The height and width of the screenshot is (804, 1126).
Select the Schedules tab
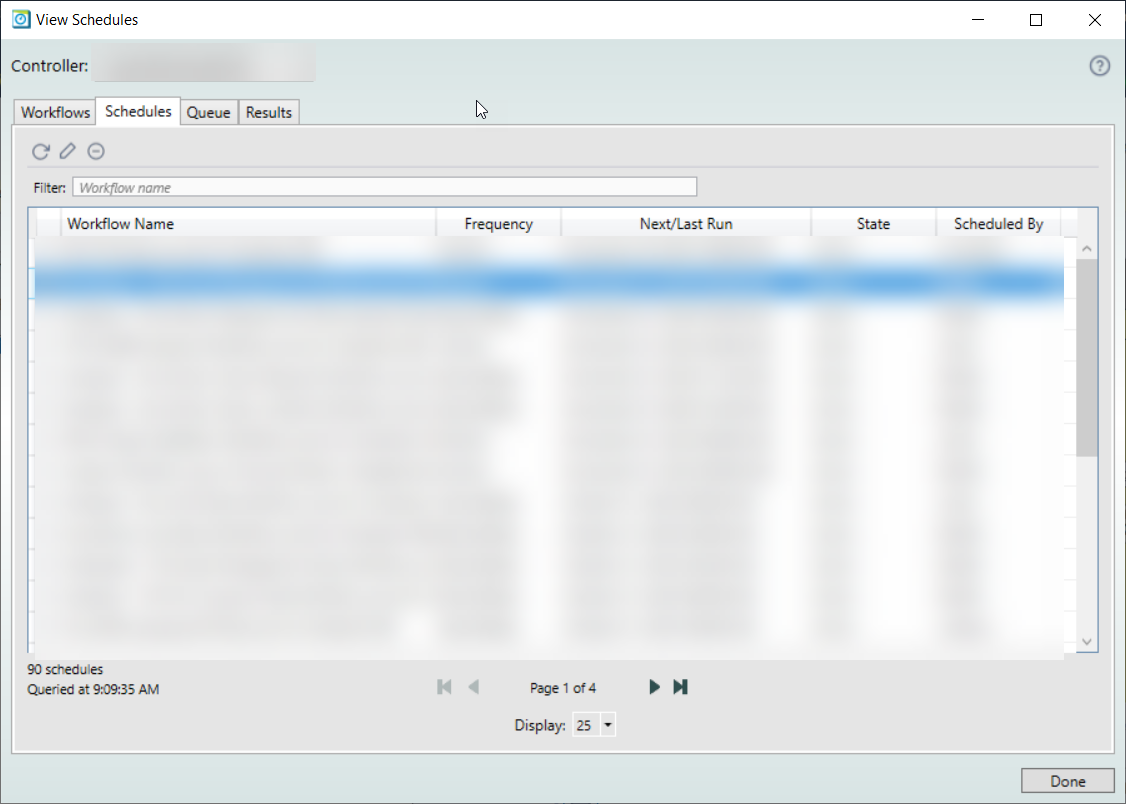click(137, 111)
